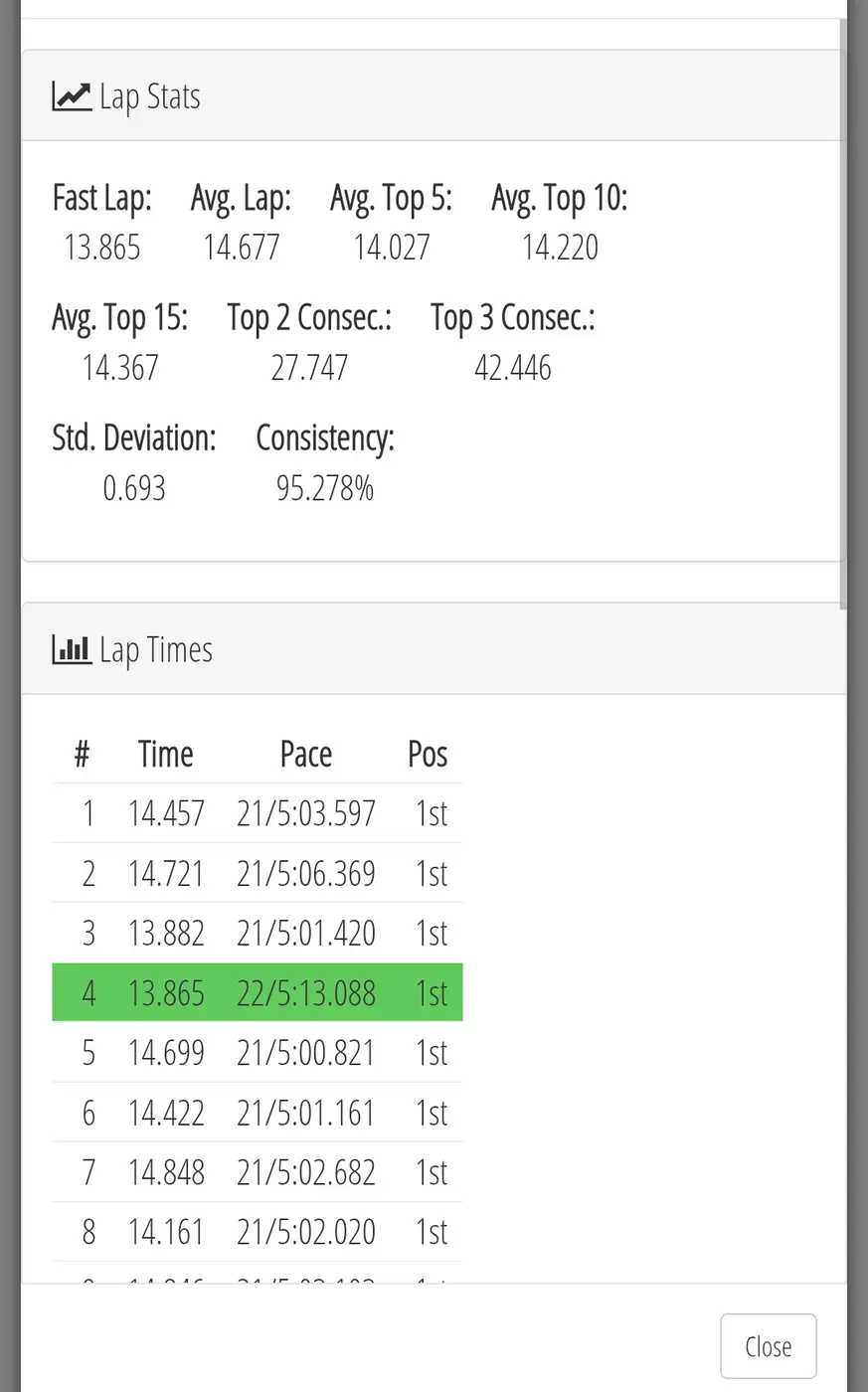Click the Pos column header
The image size is (868, 1392).
[x=428, y=754]
